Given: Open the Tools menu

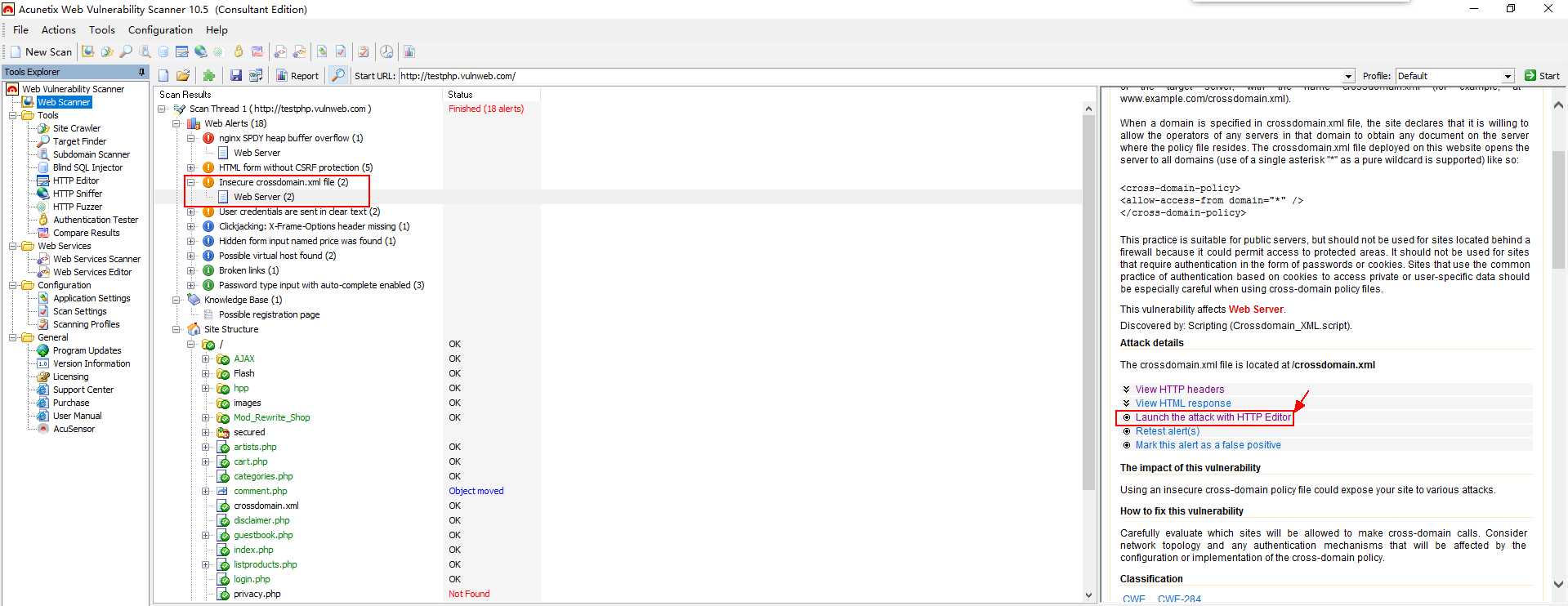Looking at the screenshot, I should tap(102, 29).
